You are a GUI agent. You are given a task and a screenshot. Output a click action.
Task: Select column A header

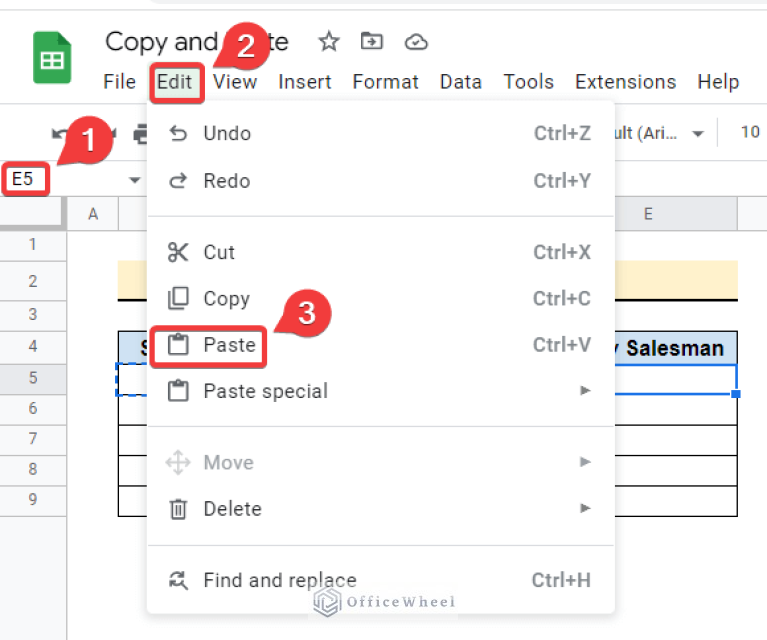coord(93,214)
